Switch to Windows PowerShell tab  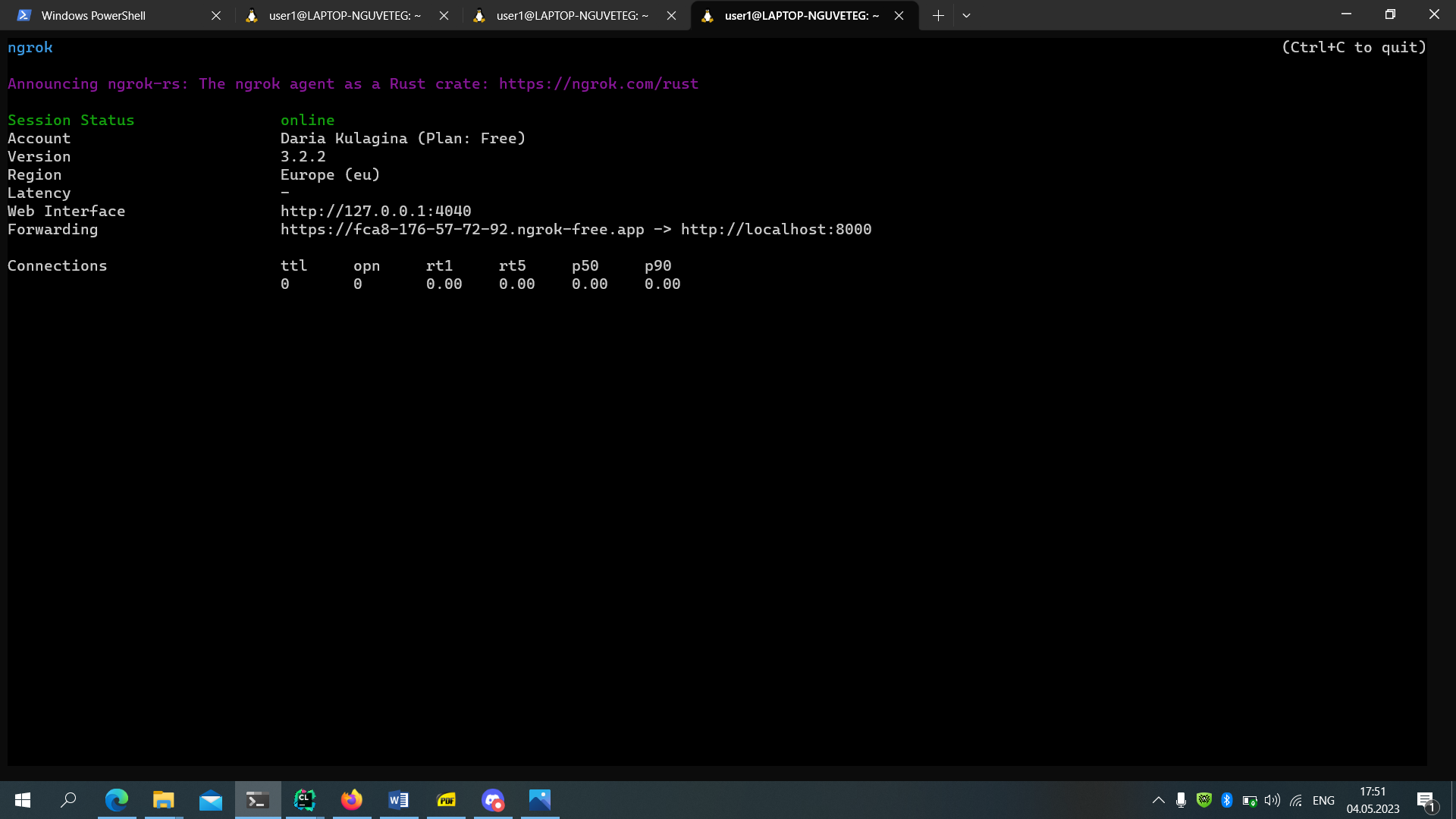(93, 15)
